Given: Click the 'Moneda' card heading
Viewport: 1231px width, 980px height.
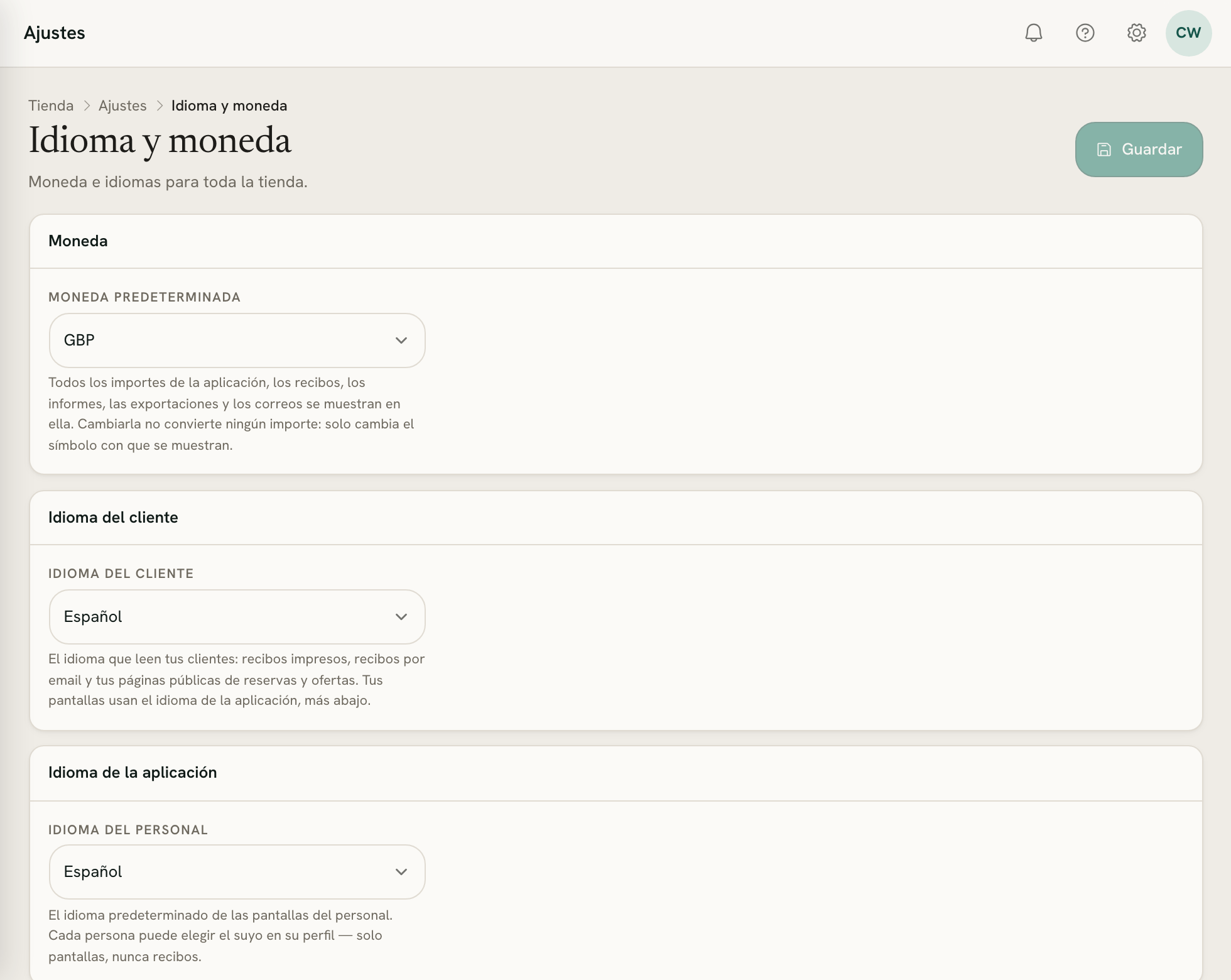Looking at the screenshot, I should [x=78, y=241].
